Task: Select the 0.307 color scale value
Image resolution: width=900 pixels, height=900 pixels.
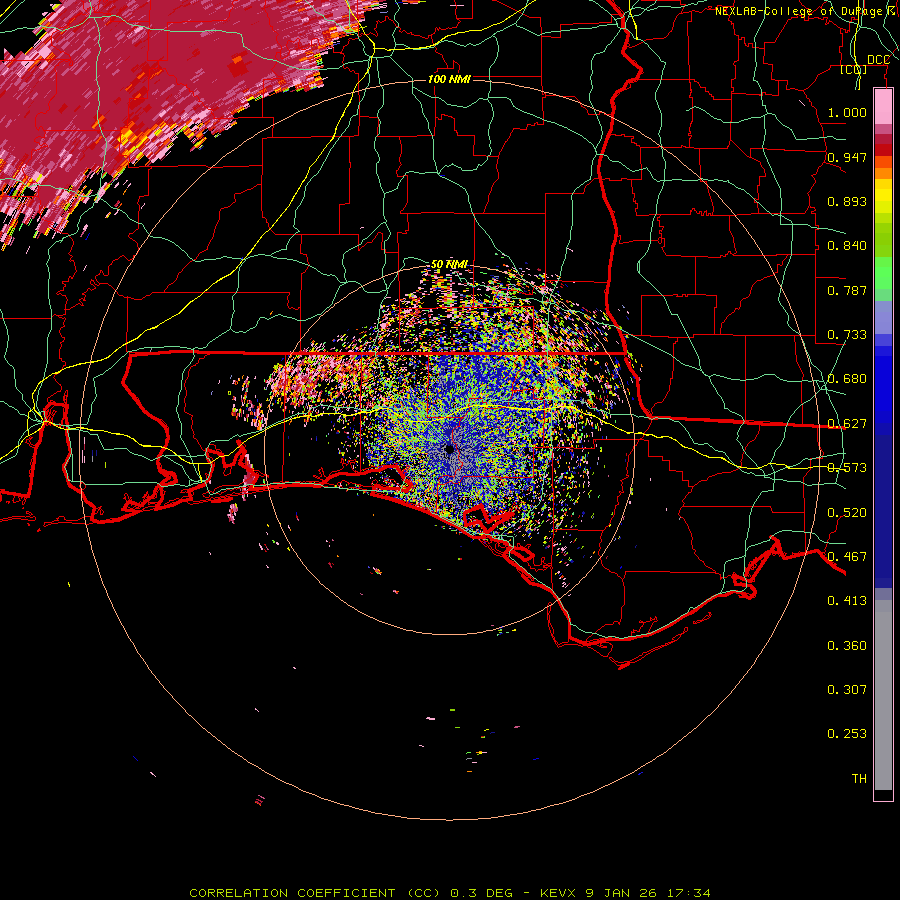Action: [847, 690]
